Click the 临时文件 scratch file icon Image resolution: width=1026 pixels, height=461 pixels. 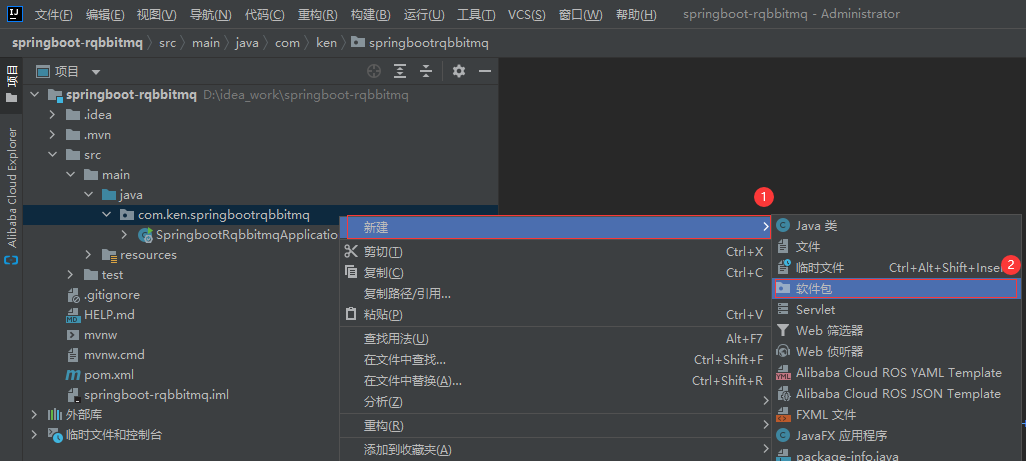point(783,267)
